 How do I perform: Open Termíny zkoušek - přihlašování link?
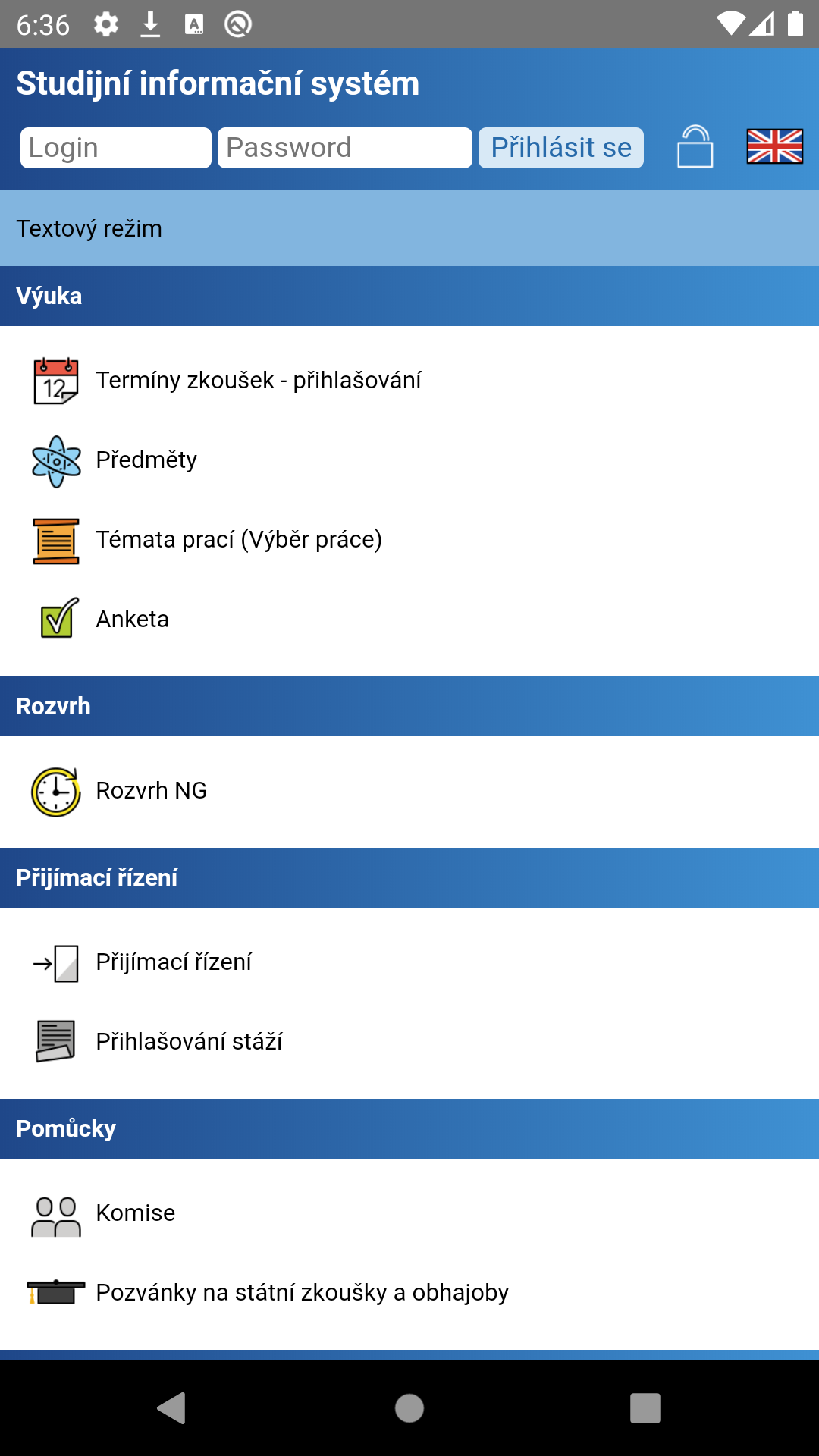click(x=258, y=380)
